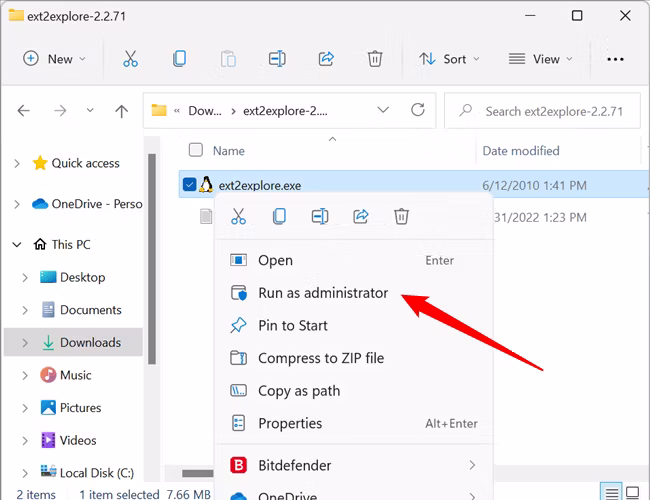Choose Run as administrator
This screenshot has width=650, height=500.
(354, 293)
